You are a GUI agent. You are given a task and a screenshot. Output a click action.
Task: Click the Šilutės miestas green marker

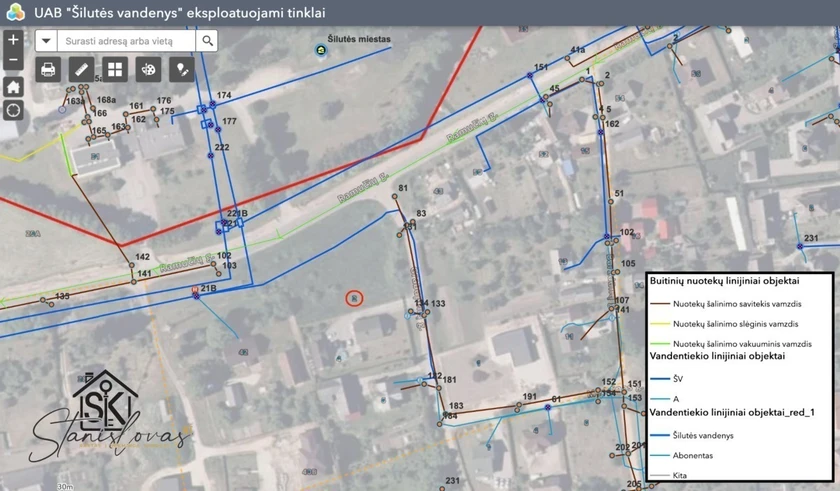click(321, 50)
